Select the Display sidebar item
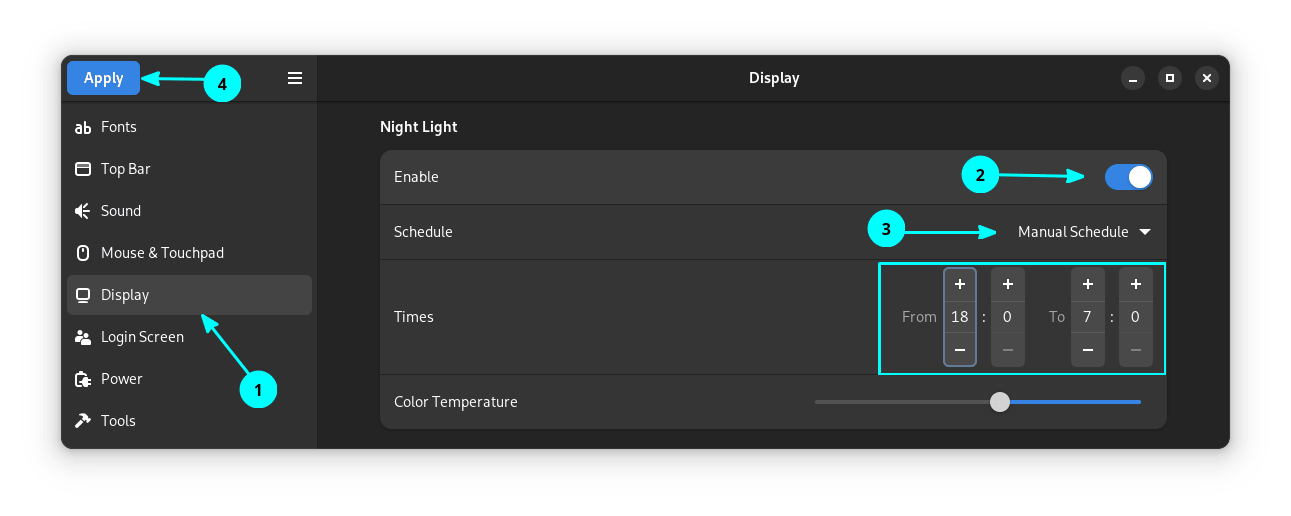This screenshot has width=1291, height=516. pyautogui.click(x=189, y=295)
